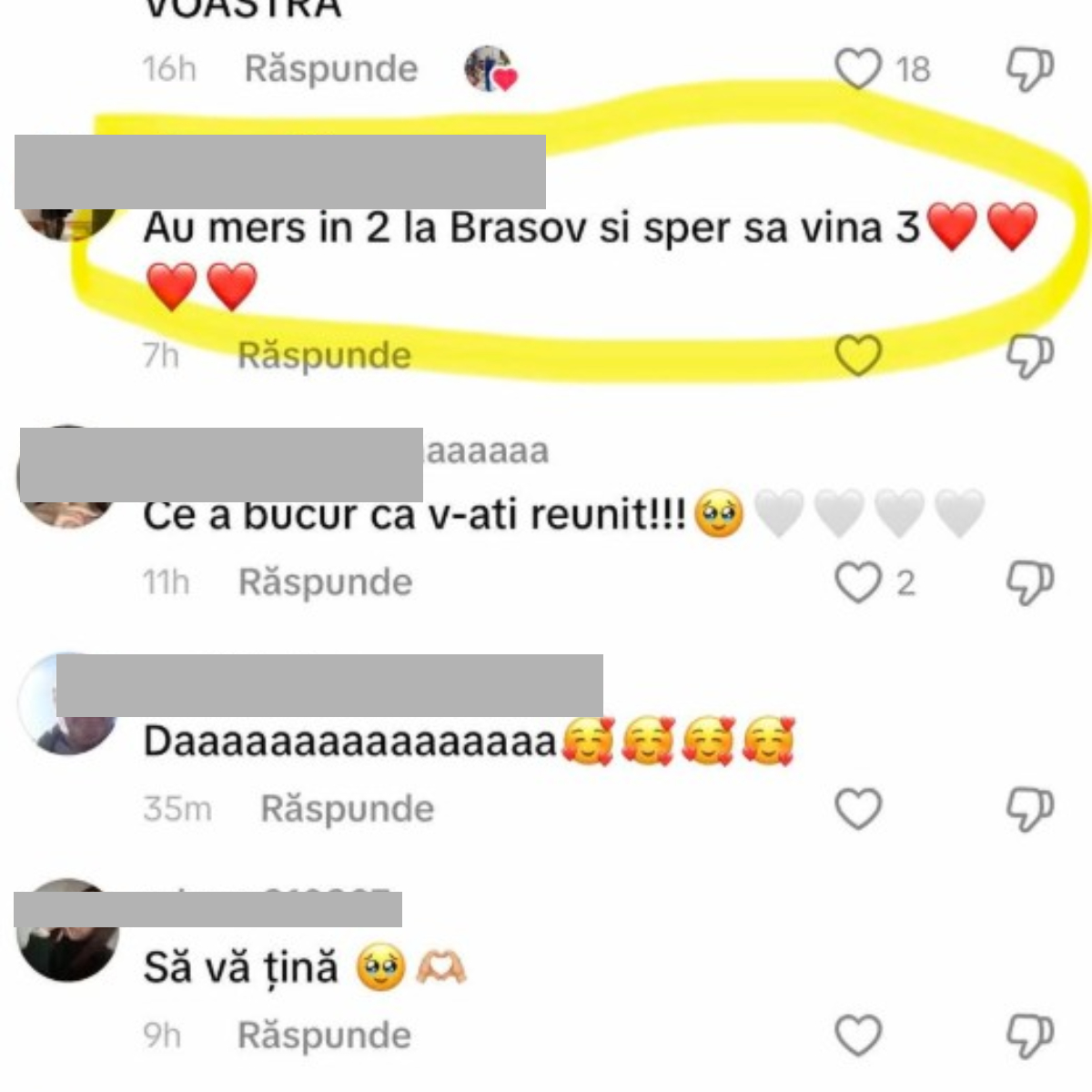Like the 'v-ati reunit' comment
Image resolution: width=1092 pixels, height=1092 pixels.
tap(858, 582)
